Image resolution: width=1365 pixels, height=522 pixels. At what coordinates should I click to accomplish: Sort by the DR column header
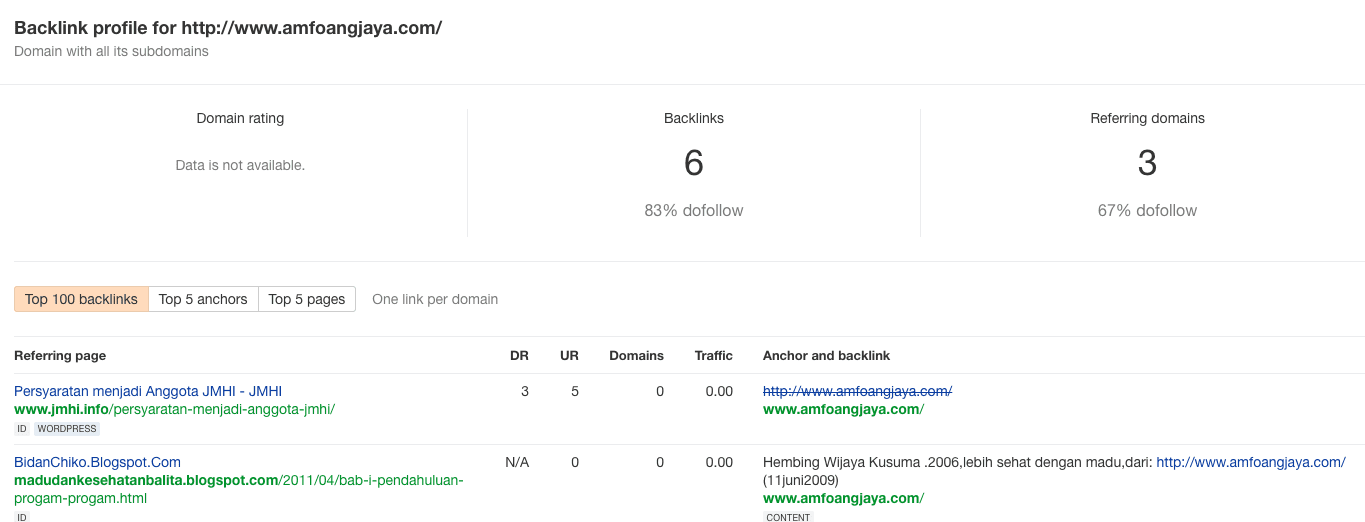(x=519, y=356)
